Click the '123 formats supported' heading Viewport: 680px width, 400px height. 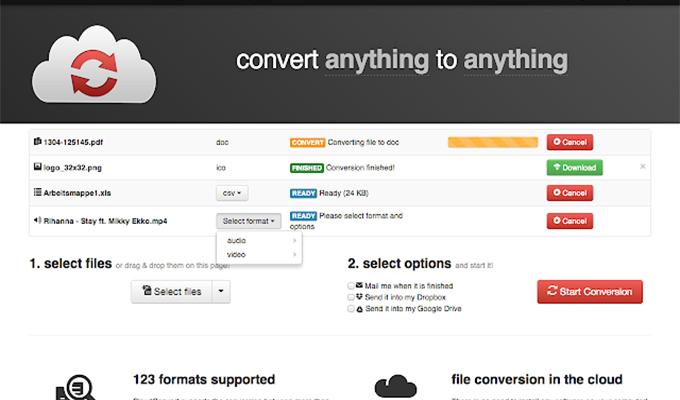[x=204, y=380]
